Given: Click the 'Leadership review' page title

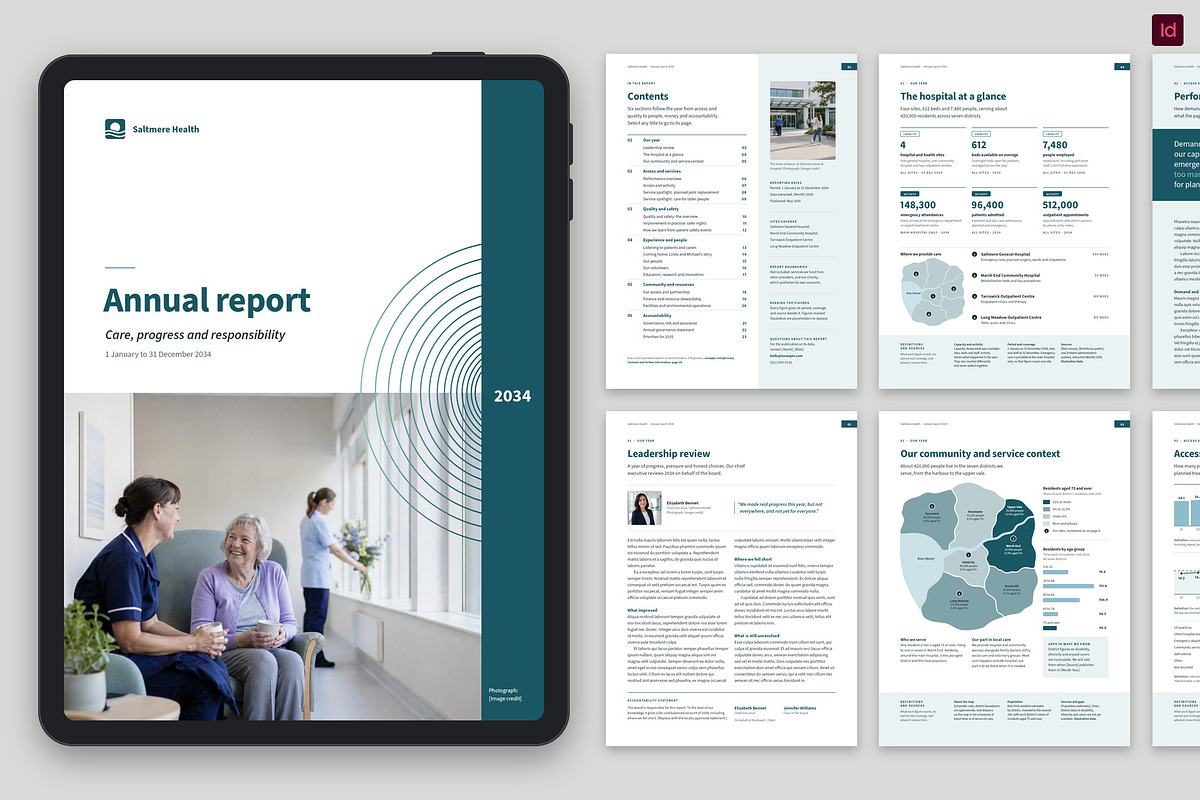Looking at the screenshot, I should point(669,454).
